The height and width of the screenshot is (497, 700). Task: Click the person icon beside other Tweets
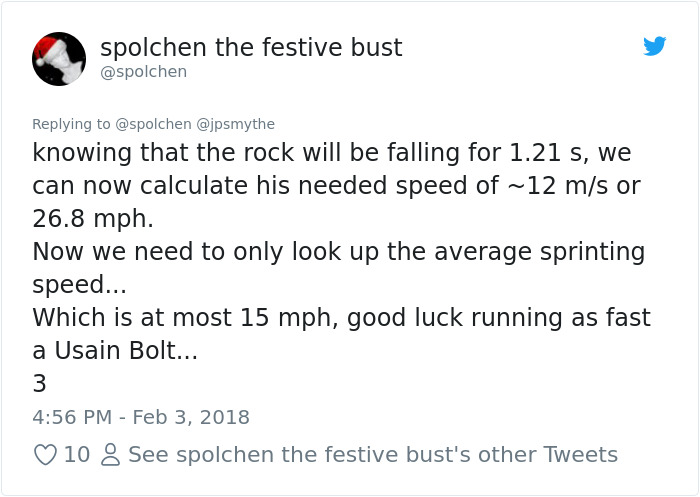click(111, 455)
